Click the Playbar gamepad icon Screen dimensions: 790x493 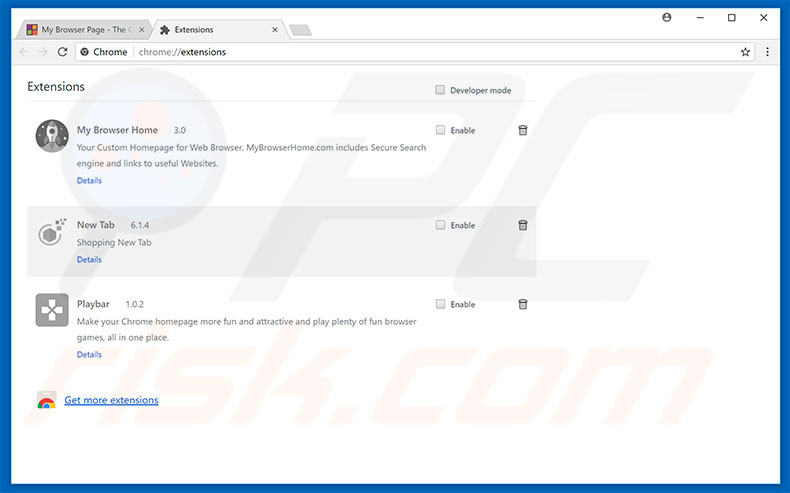(52, 310)
